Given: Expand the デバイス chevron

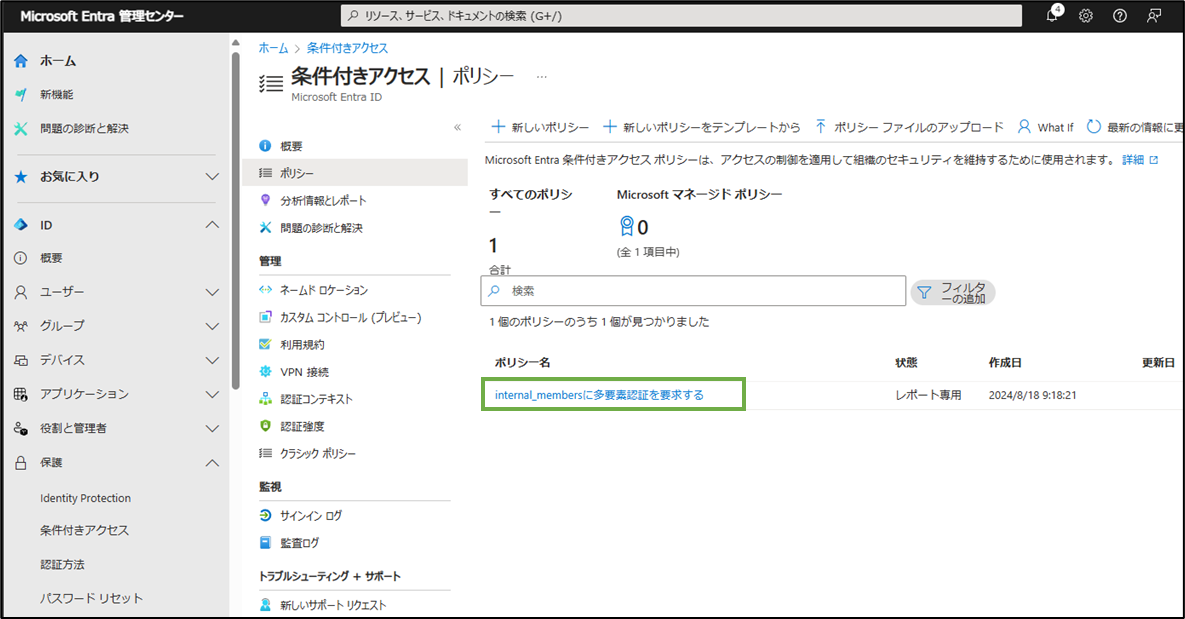Looking at the screenshot, I should pos(212,360).
